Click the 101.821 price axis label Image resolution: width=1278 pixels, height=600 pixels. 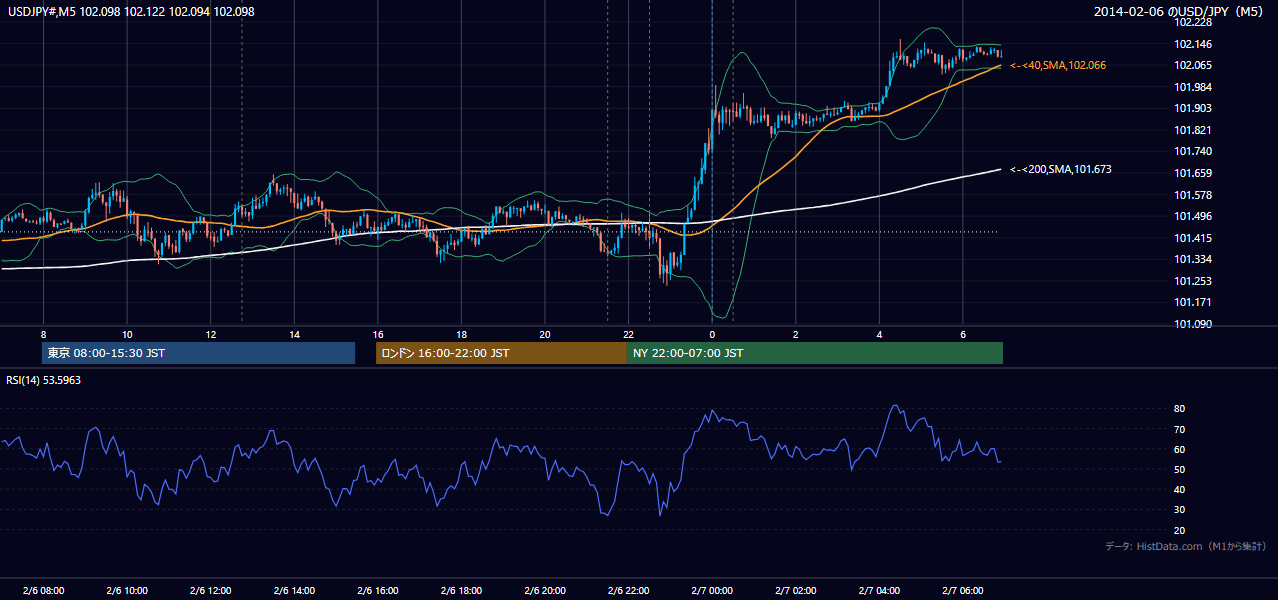point(1193,130)
